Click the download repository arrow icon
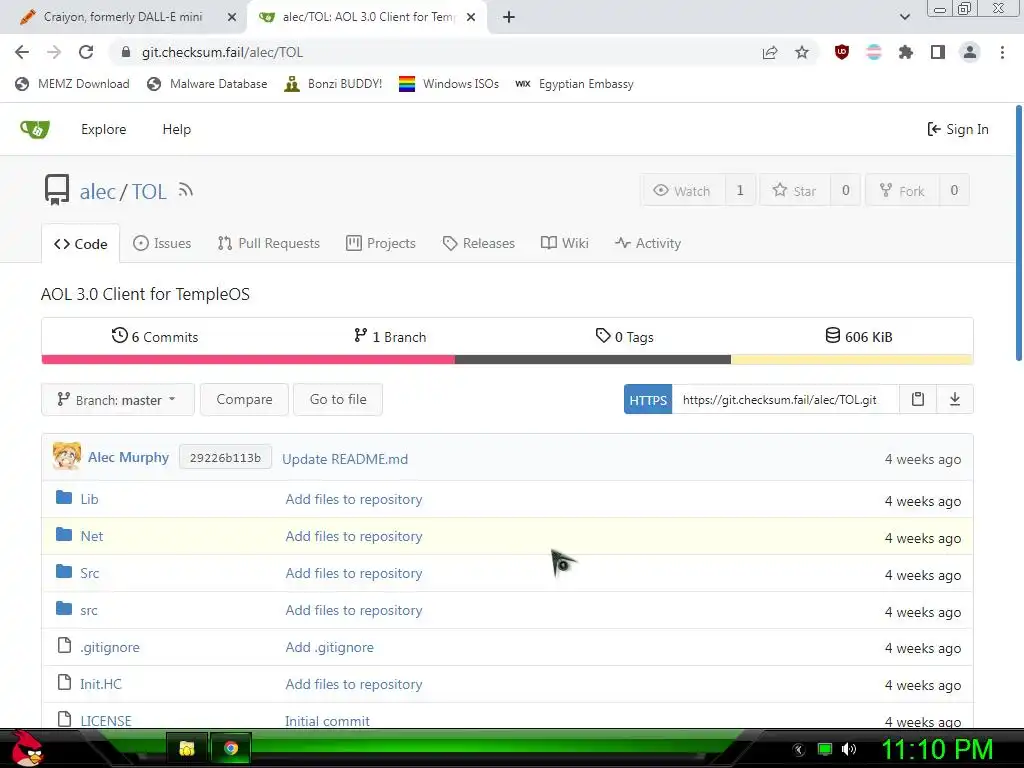The width and height of the screenshot is (1024, 768). 955,399
